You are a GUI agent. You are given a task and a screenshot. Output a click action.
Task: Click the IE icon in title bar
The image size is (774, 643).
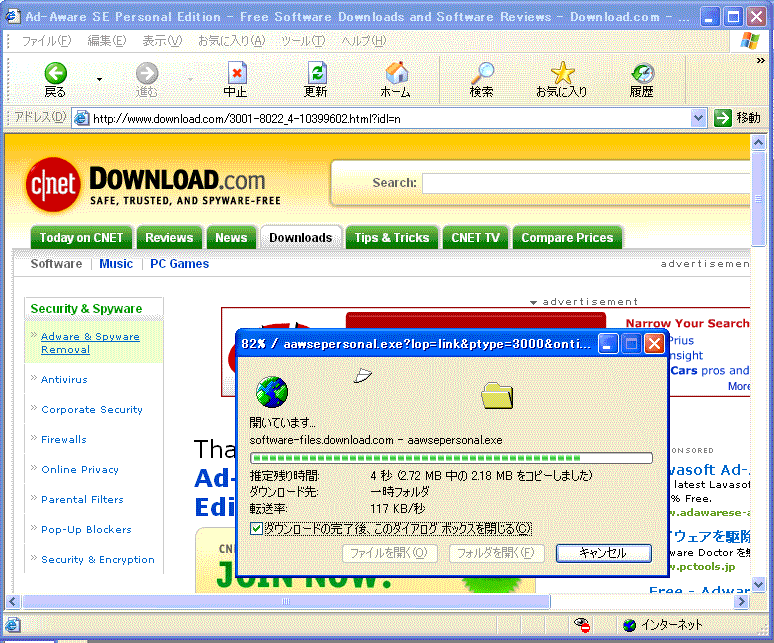point(13,16)
